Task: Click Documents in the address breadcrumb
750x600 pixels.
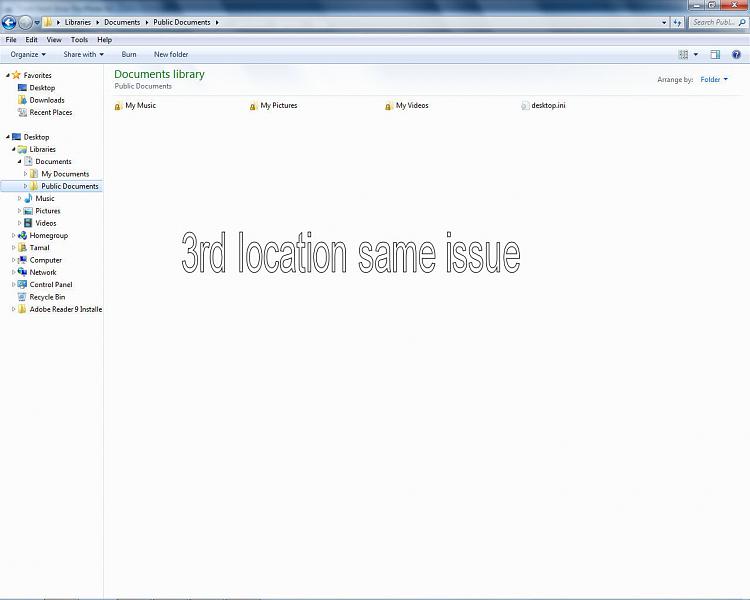Action: (122, 22)
